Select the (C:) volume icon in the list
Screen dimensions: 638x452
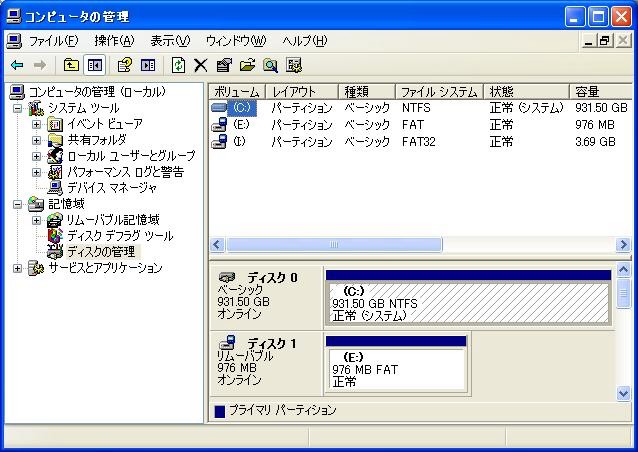click(x=219, y=108)
